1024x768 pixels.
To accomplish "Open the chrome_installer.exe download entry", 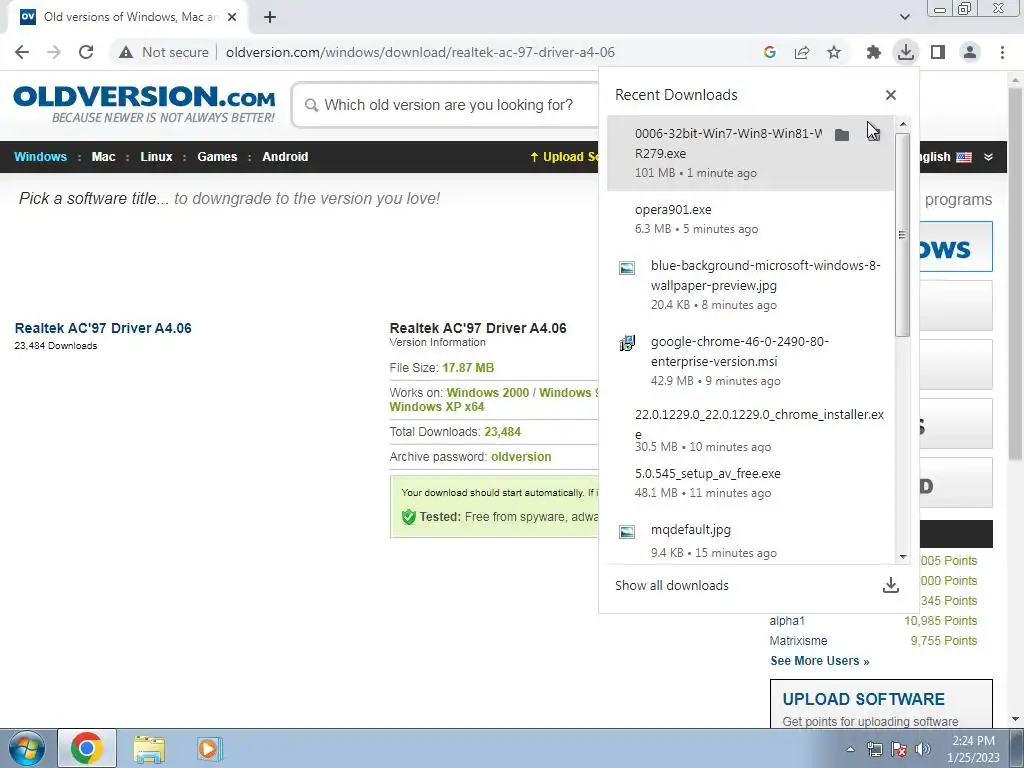I will click(750, 430).
